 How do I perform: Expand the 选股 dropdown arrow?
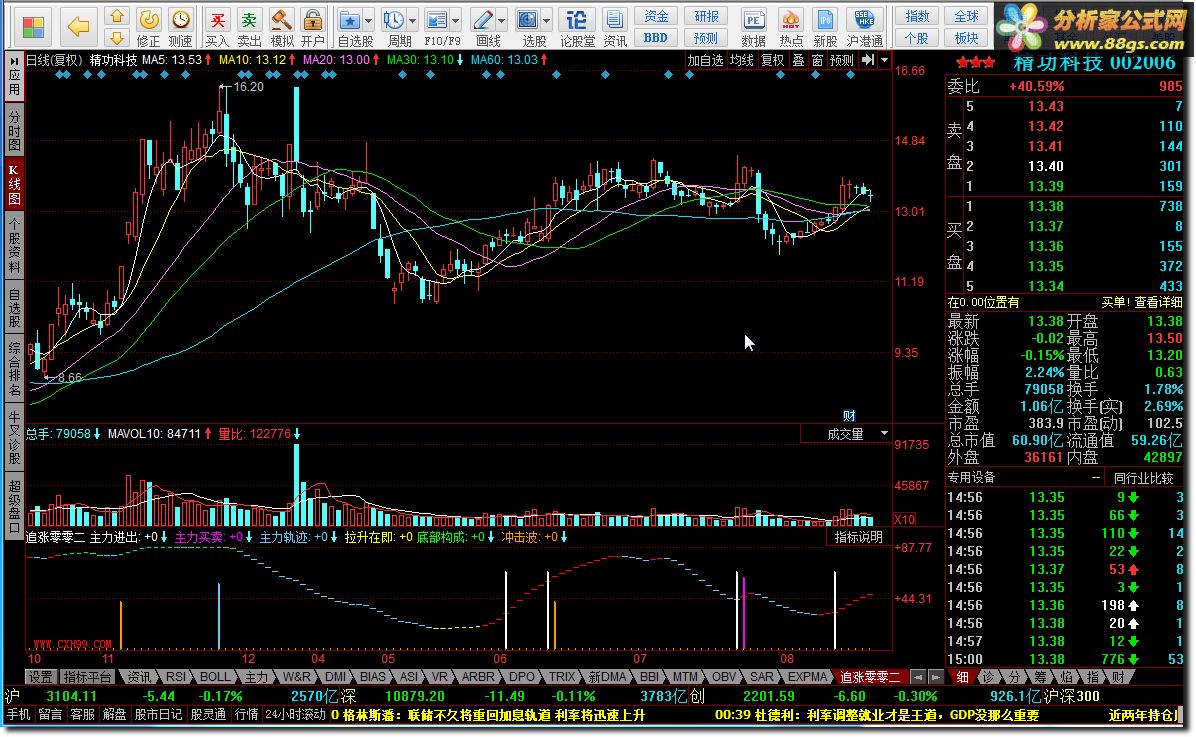click(x=547, y=21)
